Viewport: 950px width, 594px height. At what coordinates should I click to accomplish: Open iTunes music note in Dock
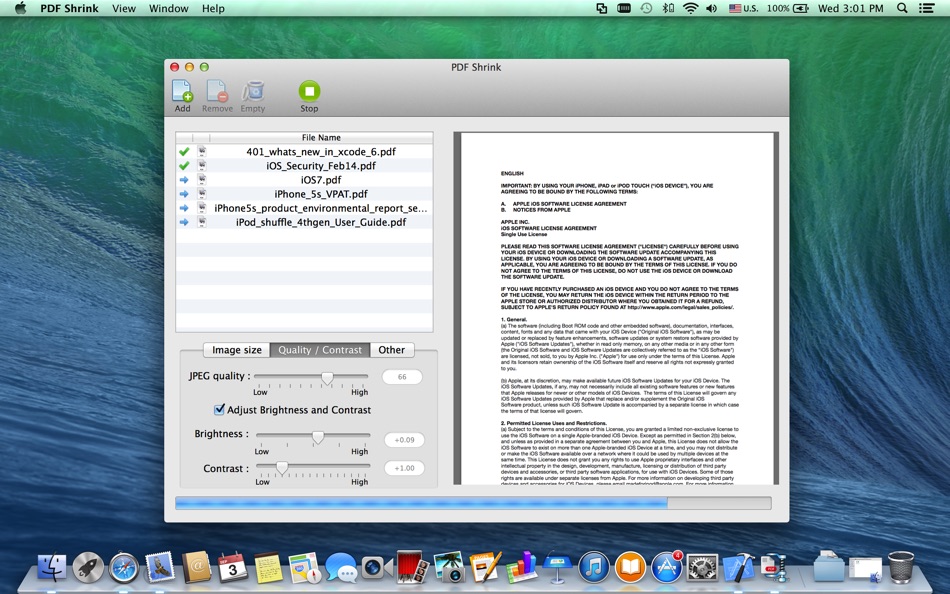(594, 567)
